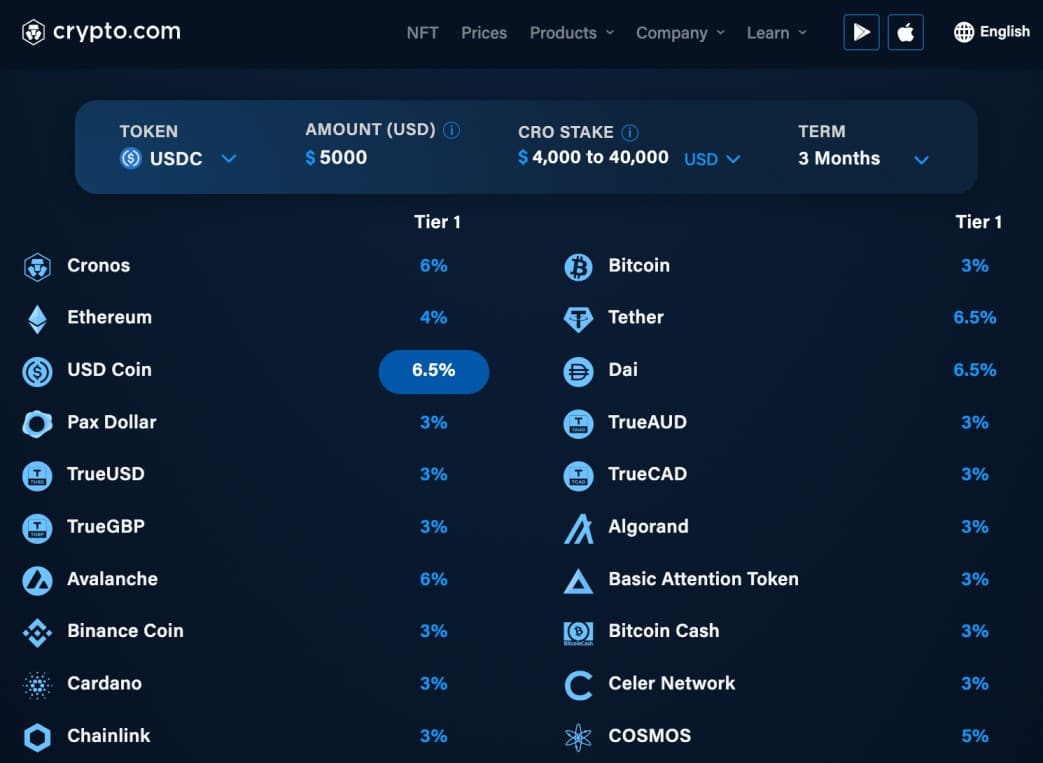Viewport: 1043px width, 763px height.
Task: Click the Bitcoin Cash icon
Action: point(578,633)
